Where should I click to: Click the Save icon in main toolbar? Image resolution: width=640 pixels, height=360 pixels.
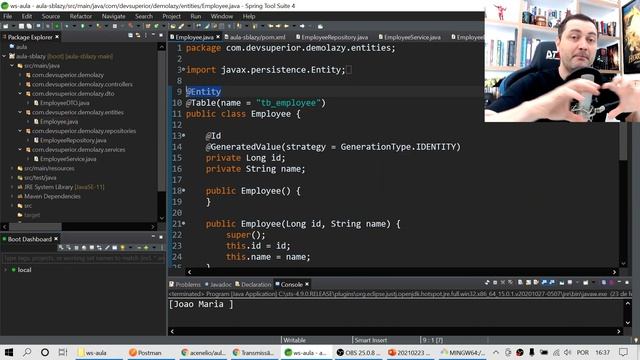[21, 26]
